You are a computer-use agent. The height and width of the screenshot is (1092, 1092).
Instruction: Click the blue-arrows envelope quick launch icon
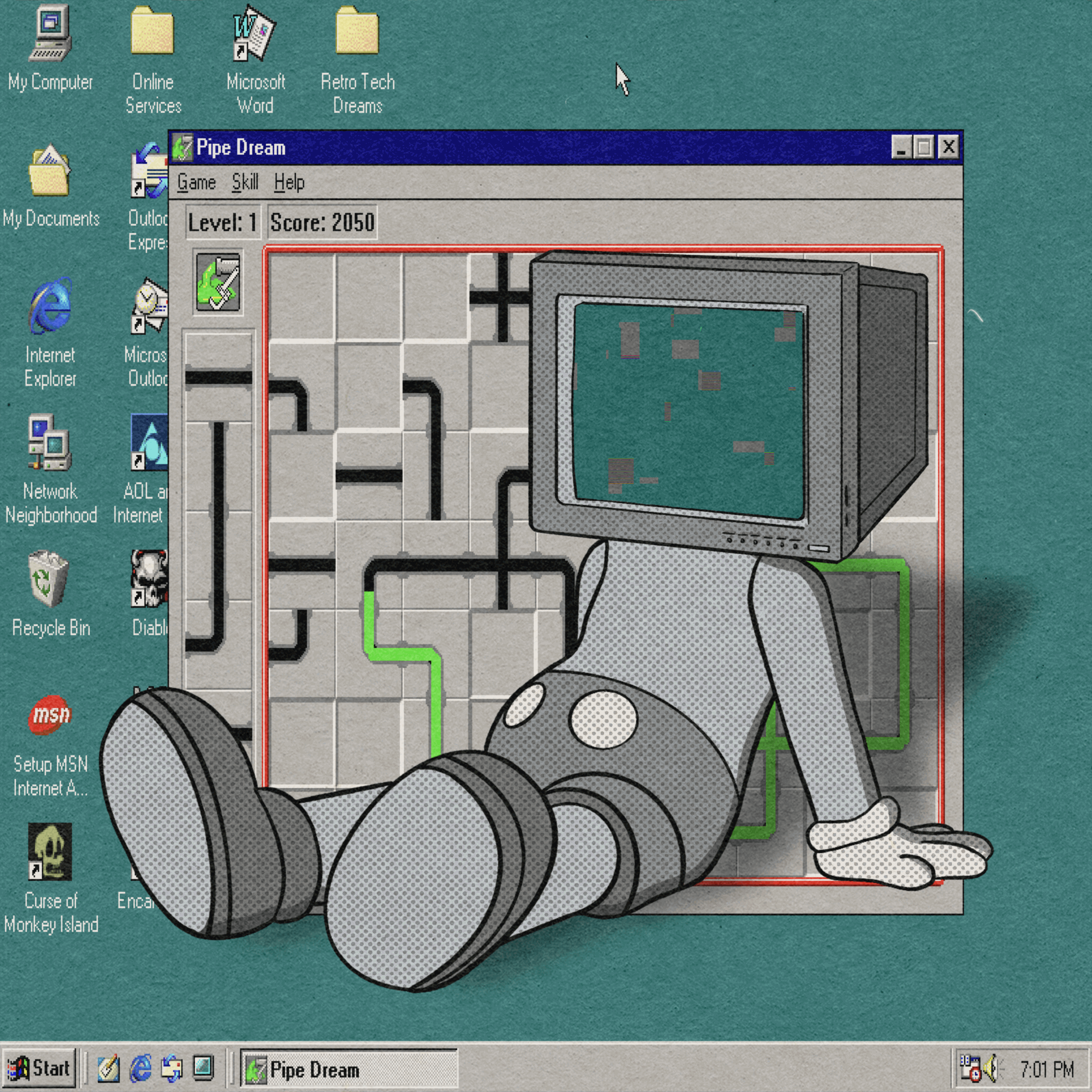click(x=172, y=1067)
